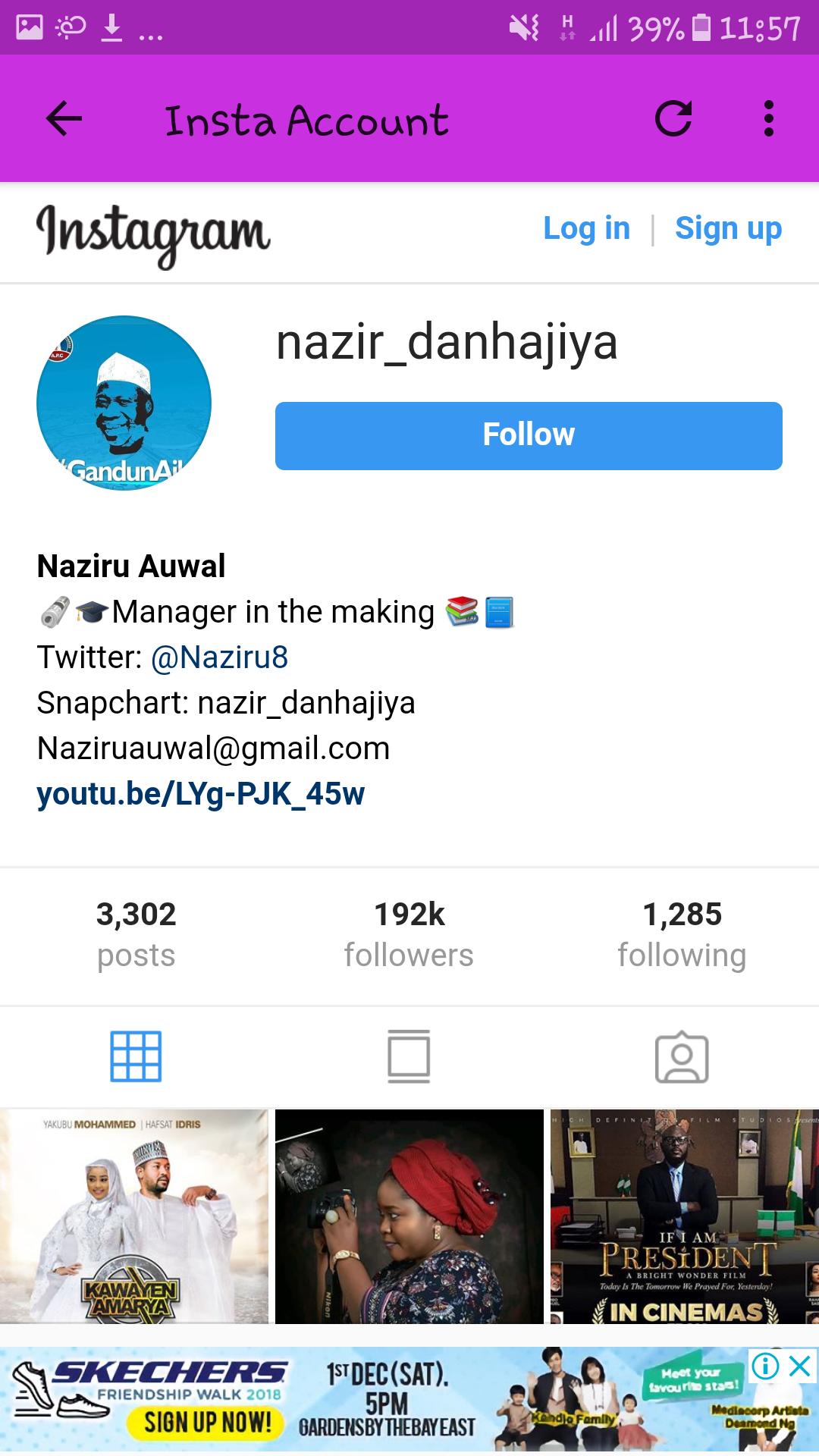Open the If I Am President post
819x1456 pixels.
pyautogui.click(x=685, y=1216)
